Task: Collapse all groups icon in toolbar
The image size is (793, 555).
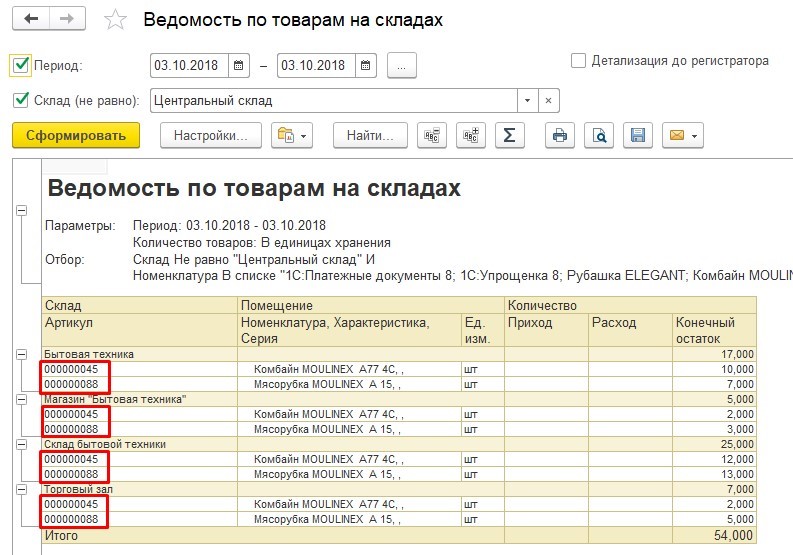Action: [432, 135]
